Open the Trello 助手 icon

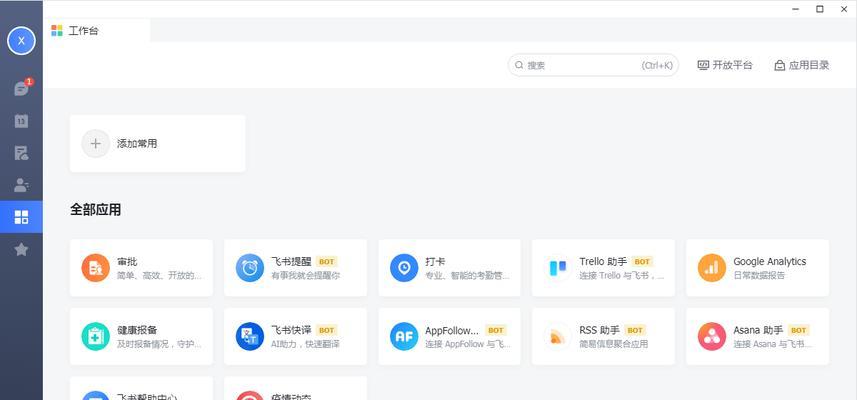(557, 268)
